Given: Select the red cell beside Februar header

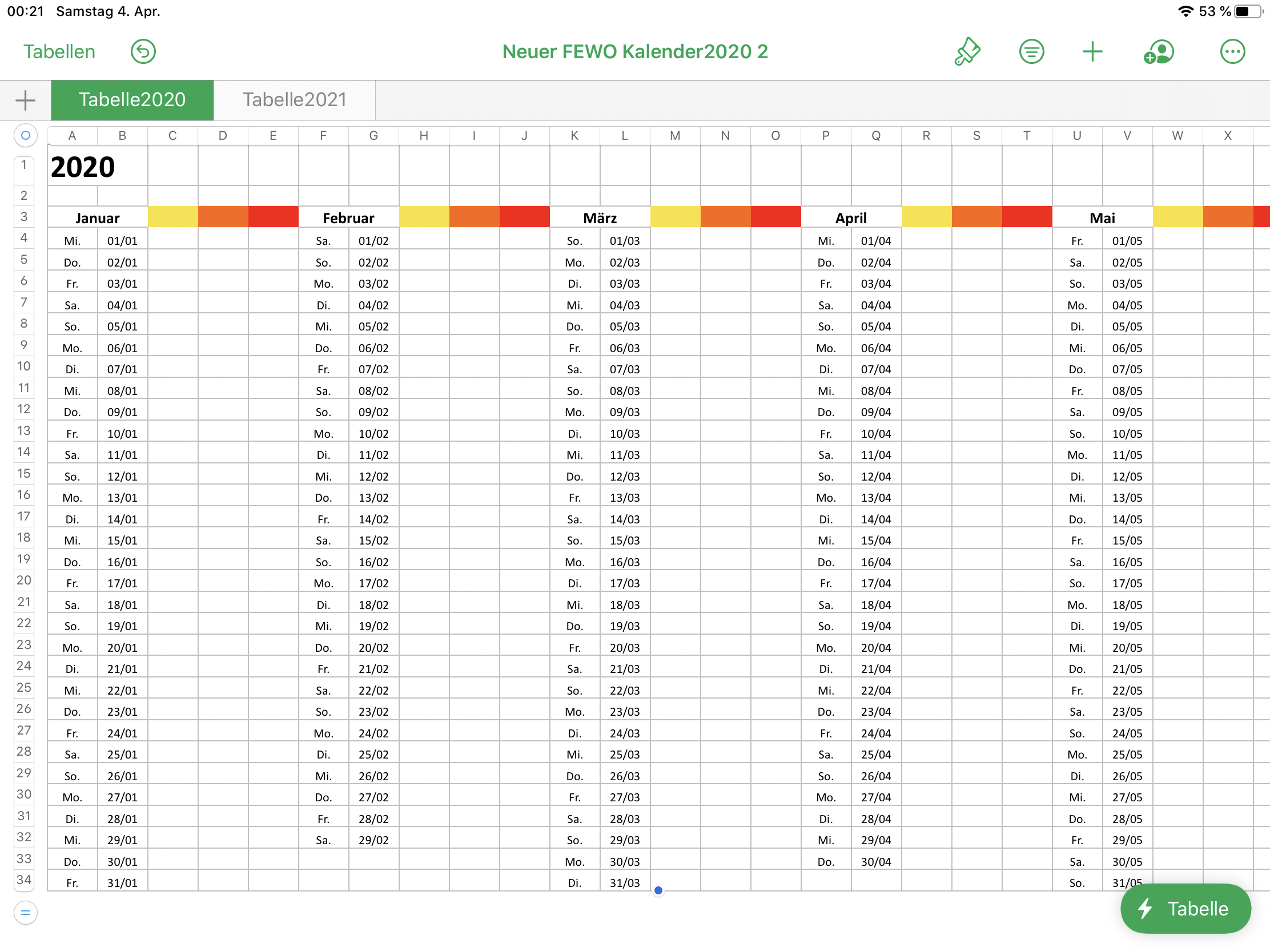Looking at the screenshot, I should 524,217.
